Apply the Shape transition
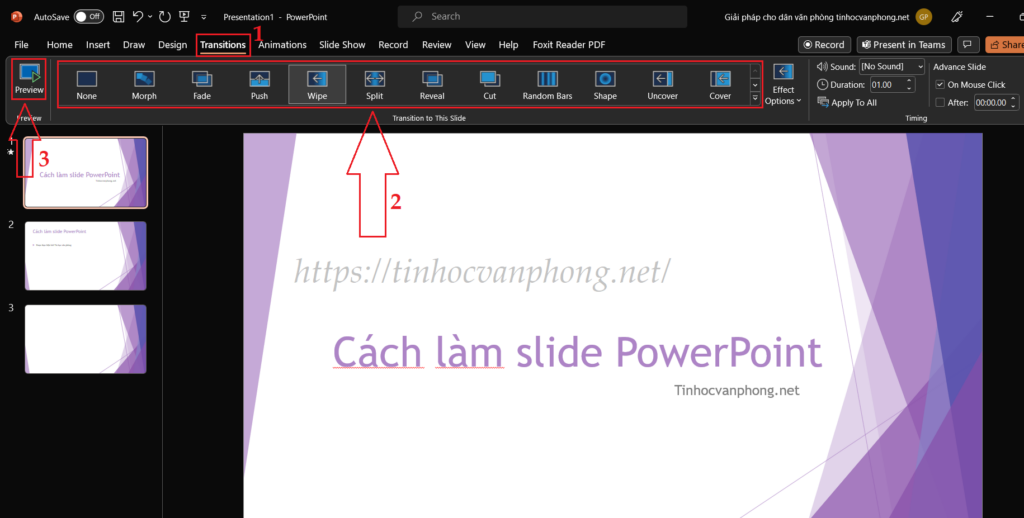The width and height of the screenshot is (1024, 518). coord(605,84)
